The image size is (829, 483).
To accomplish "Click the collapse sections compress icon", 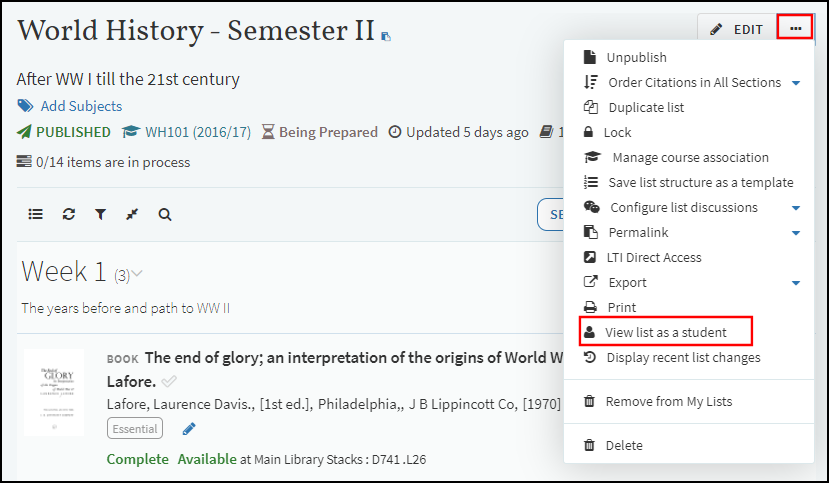I will [x=132, y=214].
